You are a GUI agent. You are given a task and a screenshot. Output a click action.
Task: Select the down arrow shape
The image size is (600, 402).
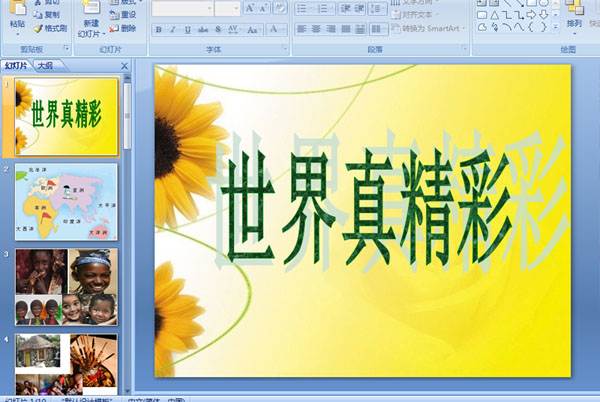(x=543, y=15)
